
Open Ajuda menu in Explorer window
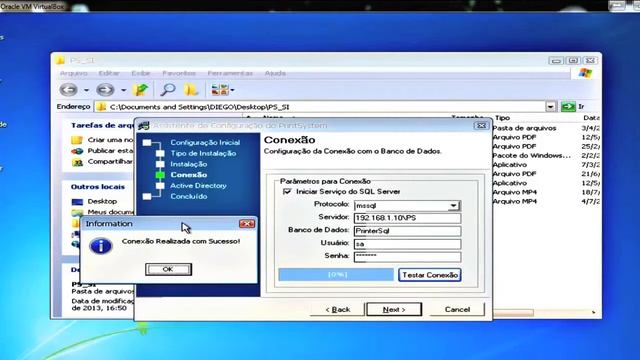[275, 73]
